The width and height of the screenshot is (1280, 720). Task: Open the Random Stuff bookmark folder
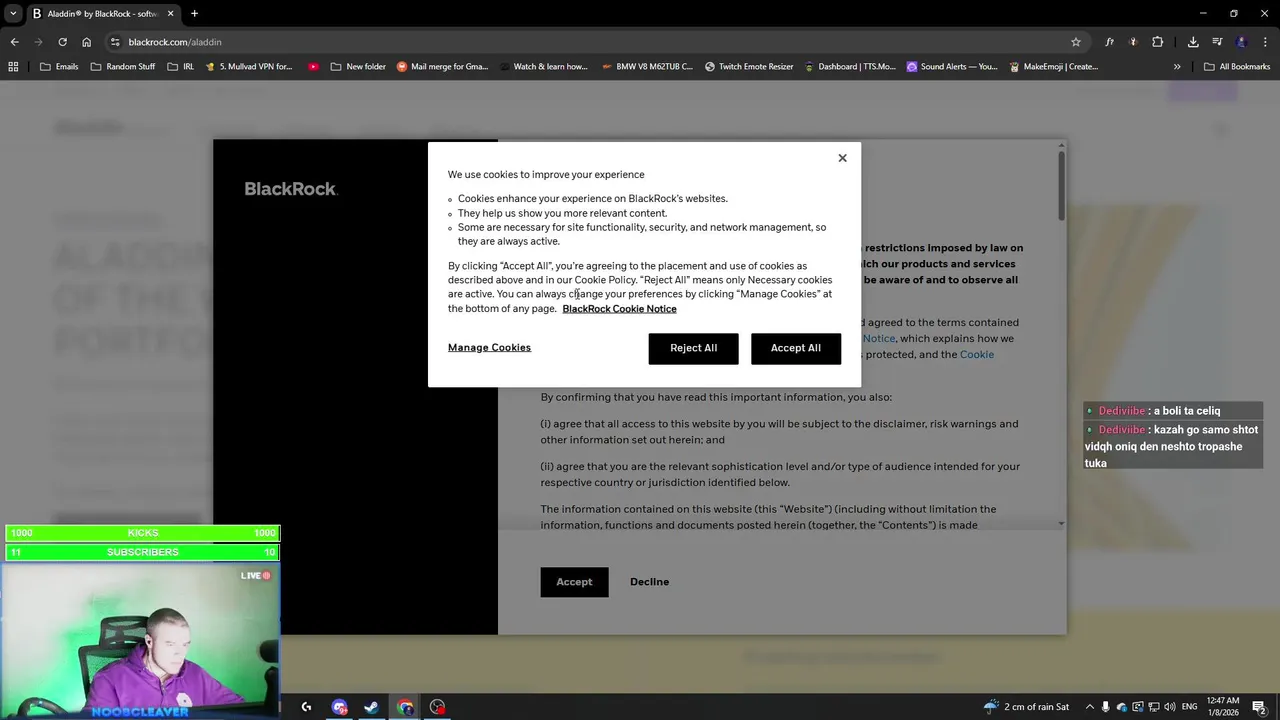click(x=123, y=67)
